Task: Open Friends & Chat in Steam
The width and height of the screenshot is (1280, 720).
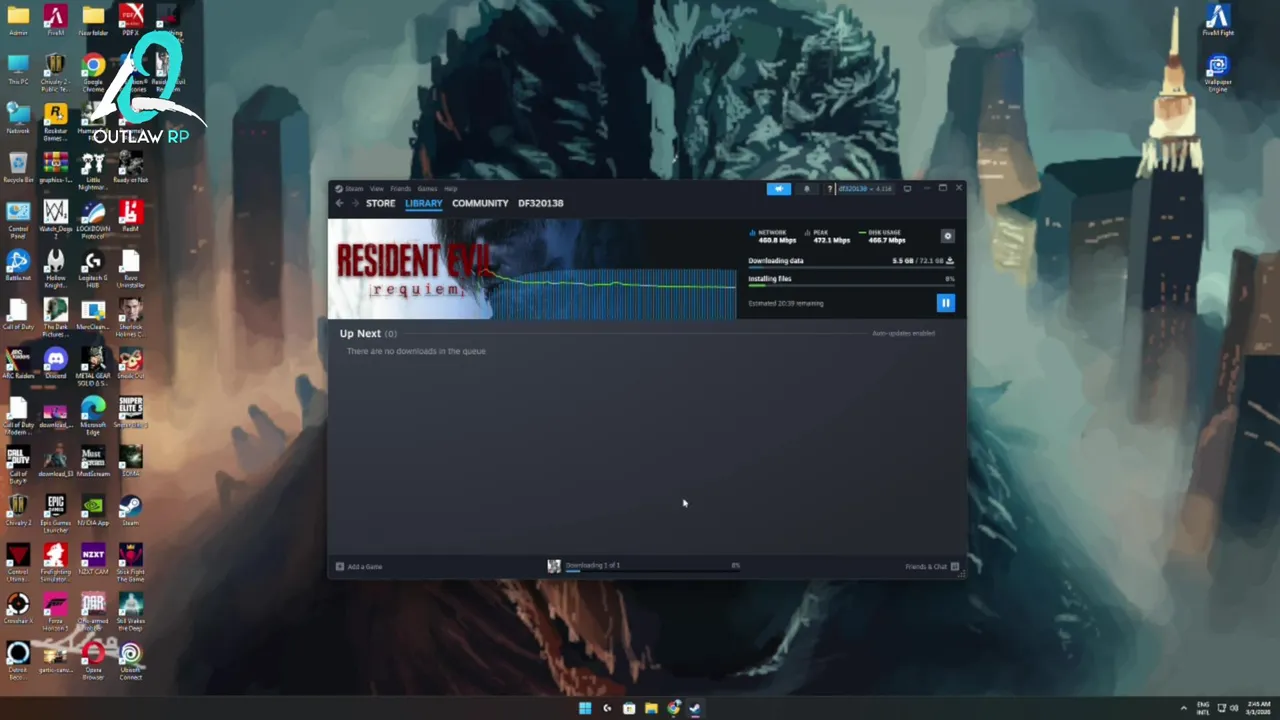Action: pos(931,566)
